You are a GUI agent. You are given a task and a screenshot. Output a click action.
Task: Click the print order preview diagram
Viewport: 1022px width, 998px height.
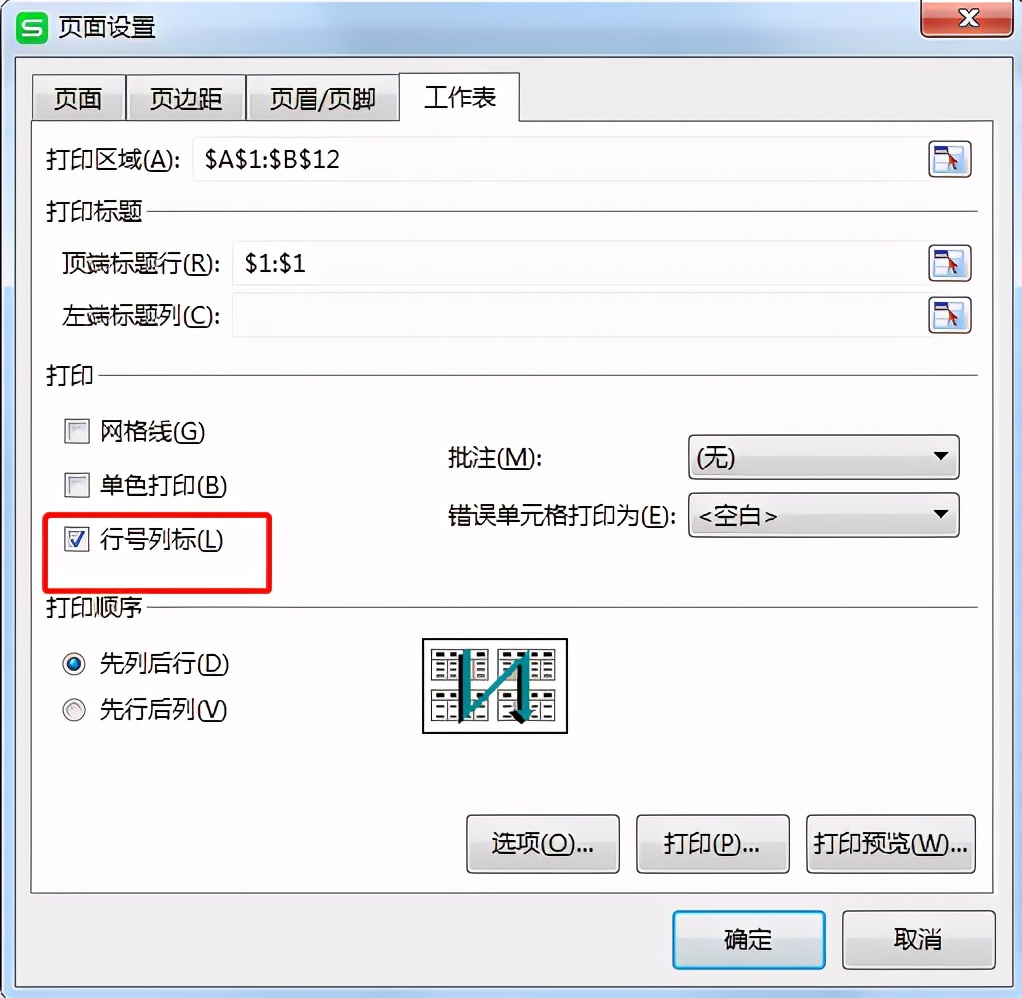pyautogui.click(x=495, y=686)
